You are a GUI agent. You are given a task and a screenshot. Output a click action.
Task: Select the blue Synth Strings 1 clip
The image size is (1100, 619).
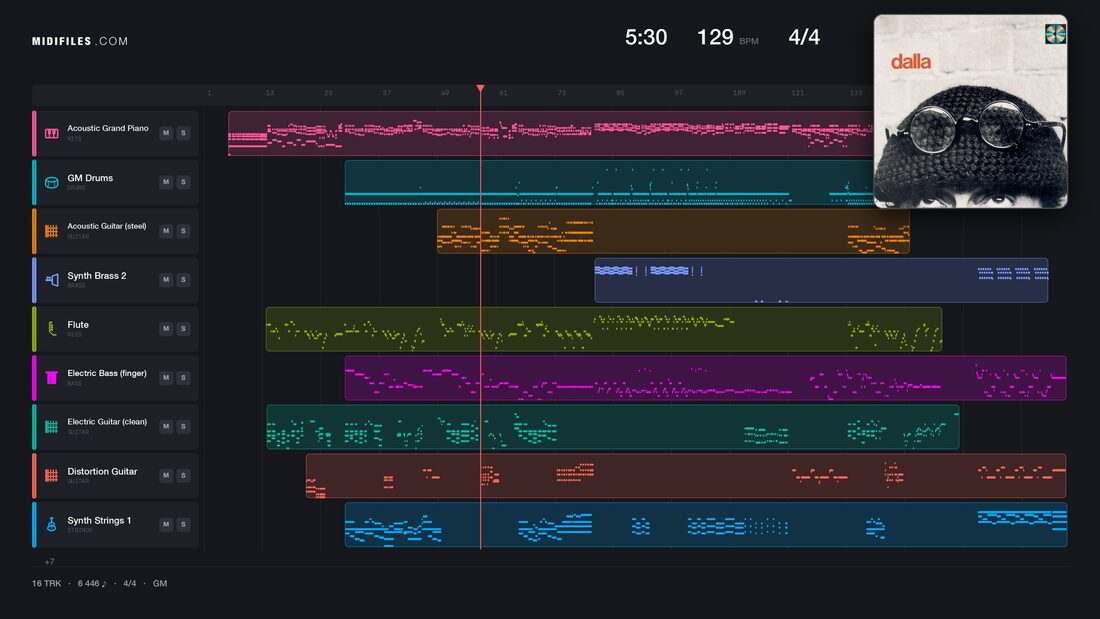point(705,524)
